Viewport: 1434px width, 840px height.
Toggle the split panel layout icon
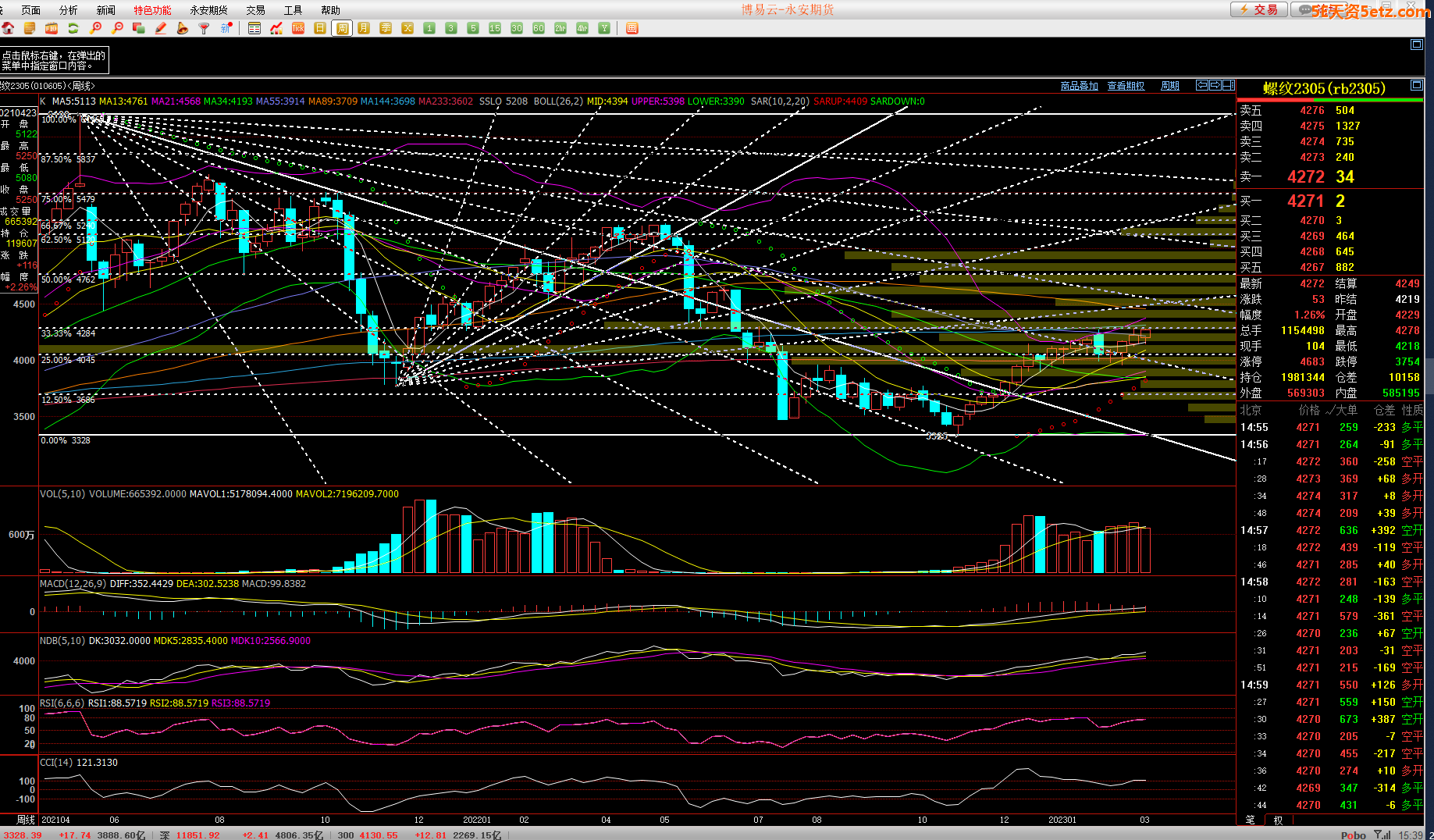pos(1228,85)
